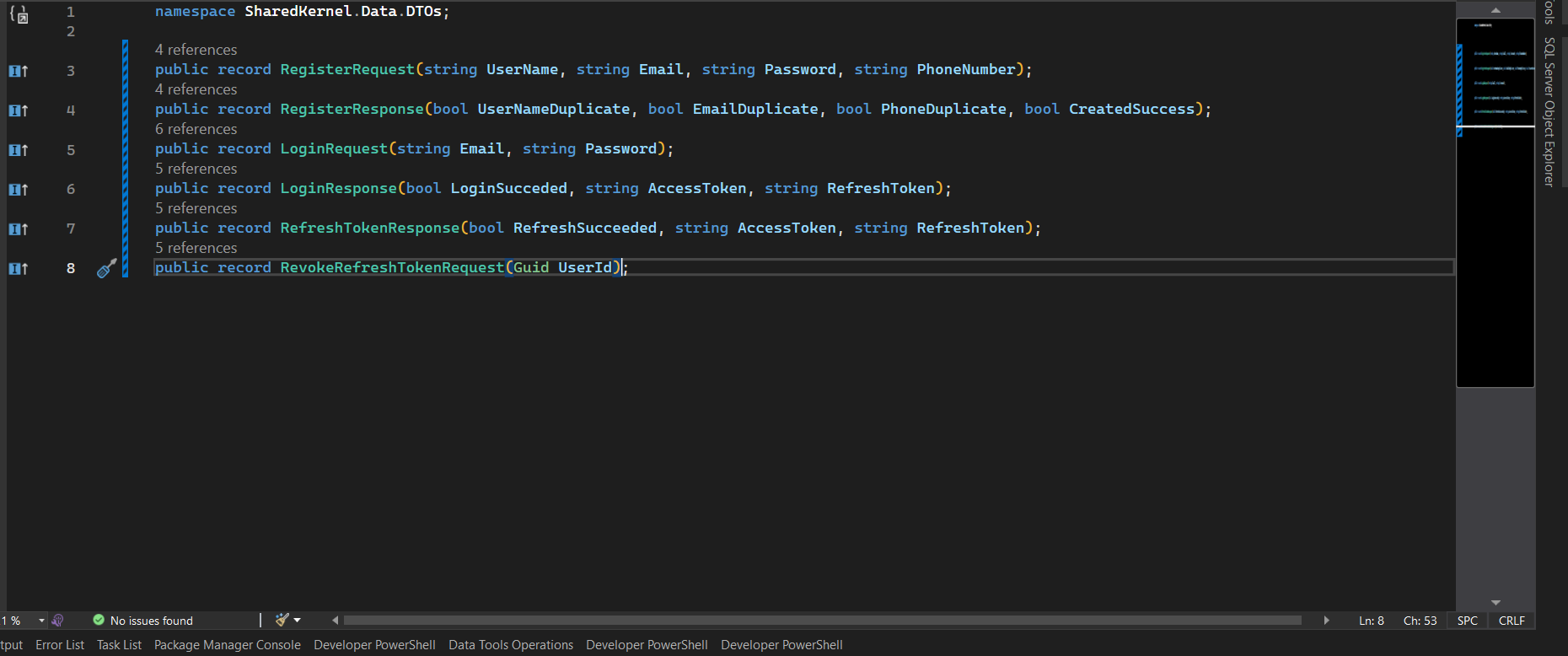Click the 'RegisterResponse' record name
The image size is (1568, 656).
352,110
